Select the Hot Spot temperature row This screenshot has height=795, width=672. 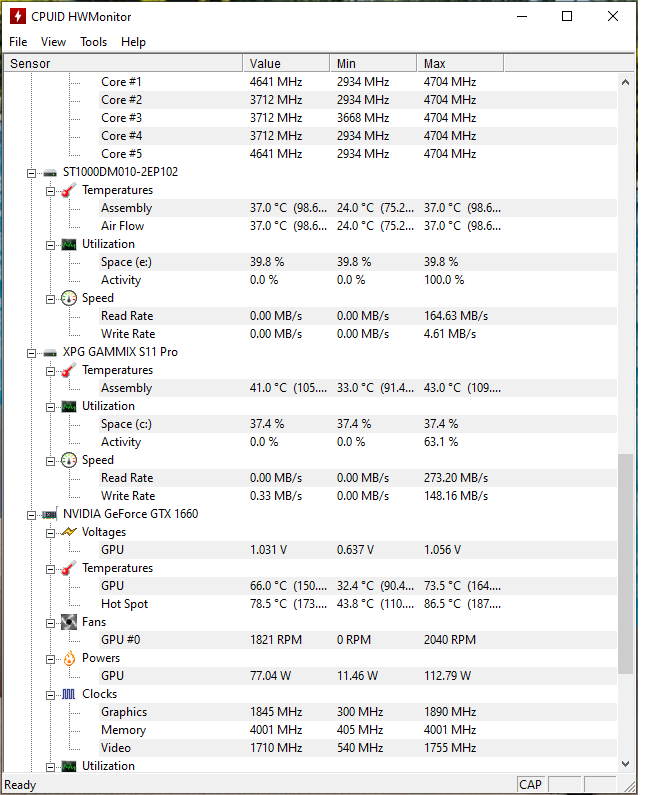310,604
